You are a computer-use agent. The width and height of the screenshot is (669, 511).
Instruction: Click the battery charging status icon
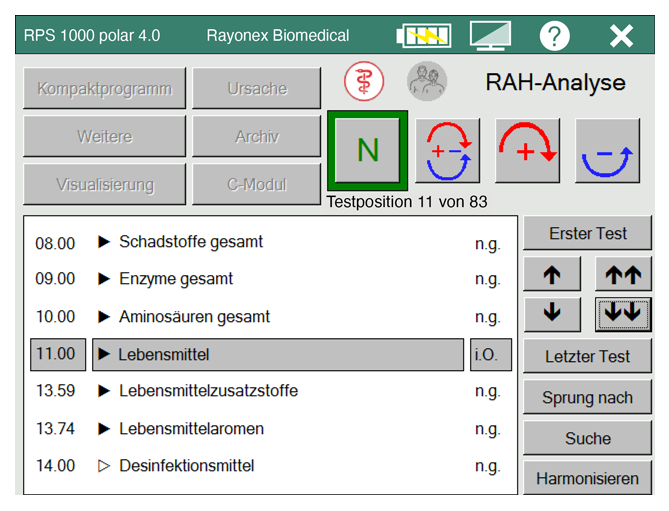(423, 36)
